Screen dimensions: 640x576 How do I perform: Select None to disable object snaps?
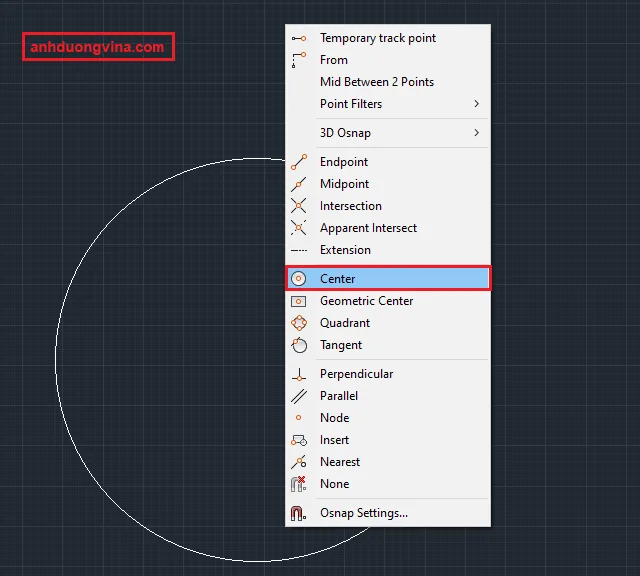pyautogui.click(x=334, y=484)
